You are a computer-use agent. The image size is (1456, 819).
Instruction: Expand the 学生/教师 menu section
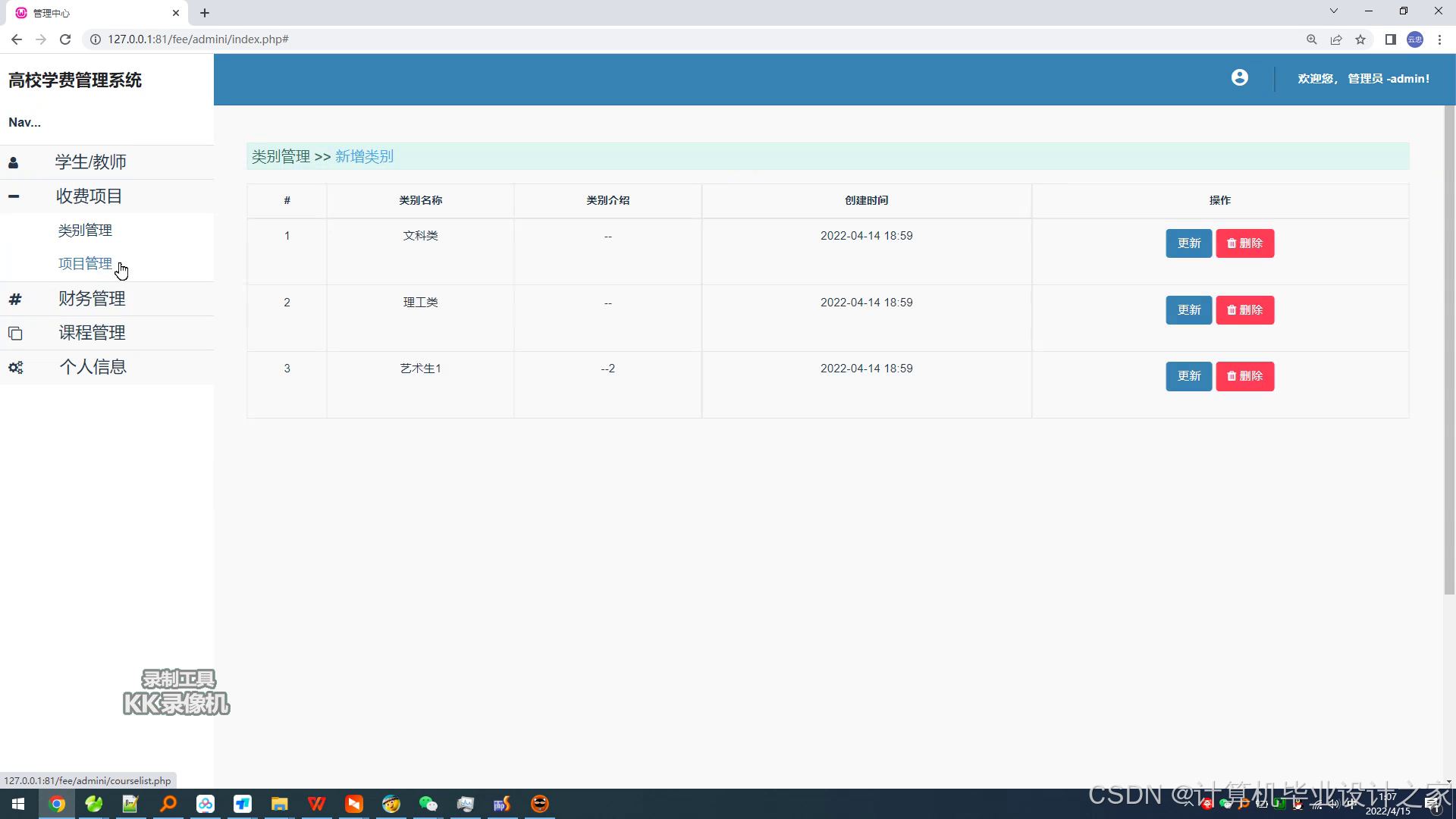click(x=90, y=162)
